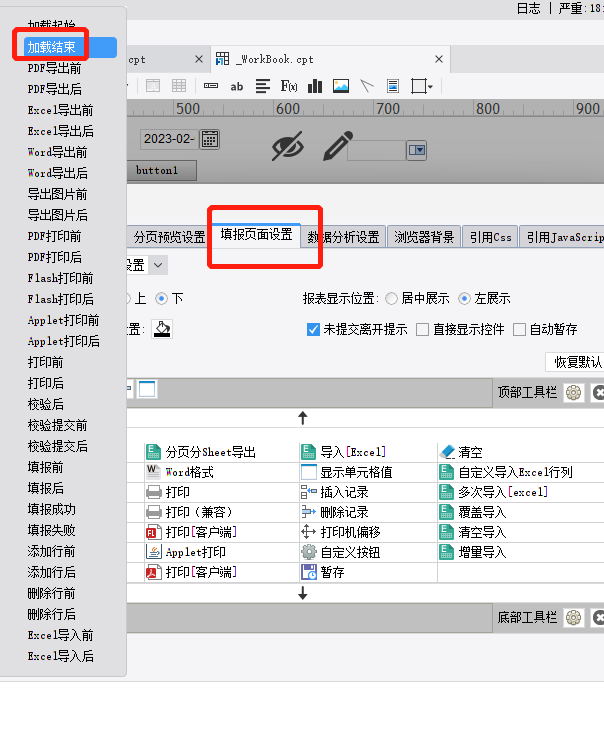Click the slanted line header icon
Screen dimensions: 604x741
367,86
